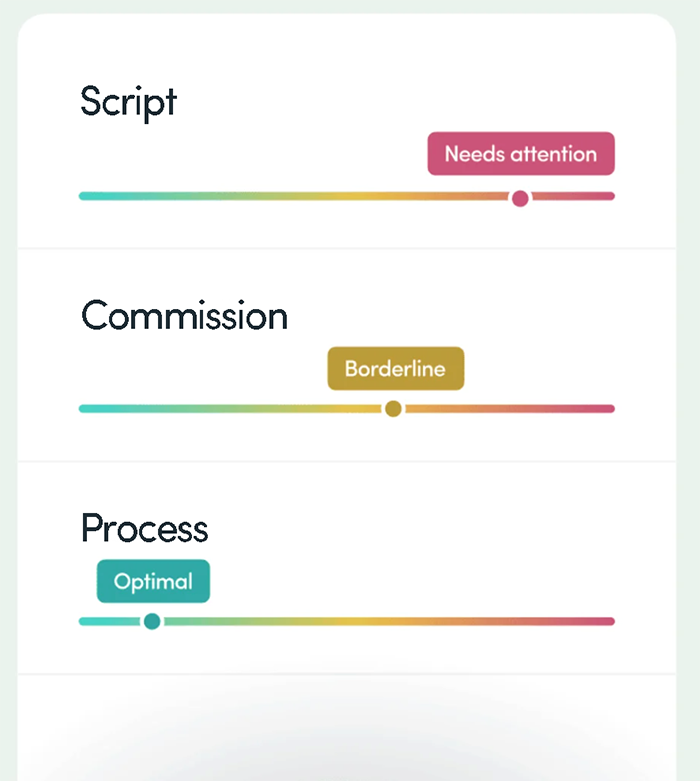Screen dimensions: 700x781
Task: Open the 'Commission' section heading
Action: 184,316
